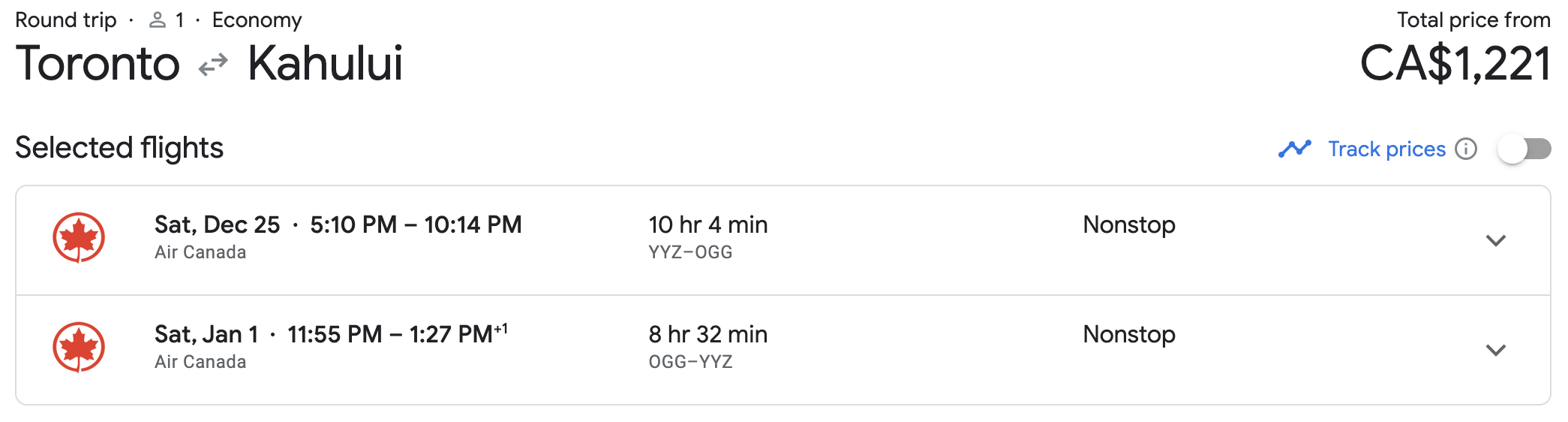
Task: Click the Air Canada logo on Jan 1 flight
Action: click(79, 347)
